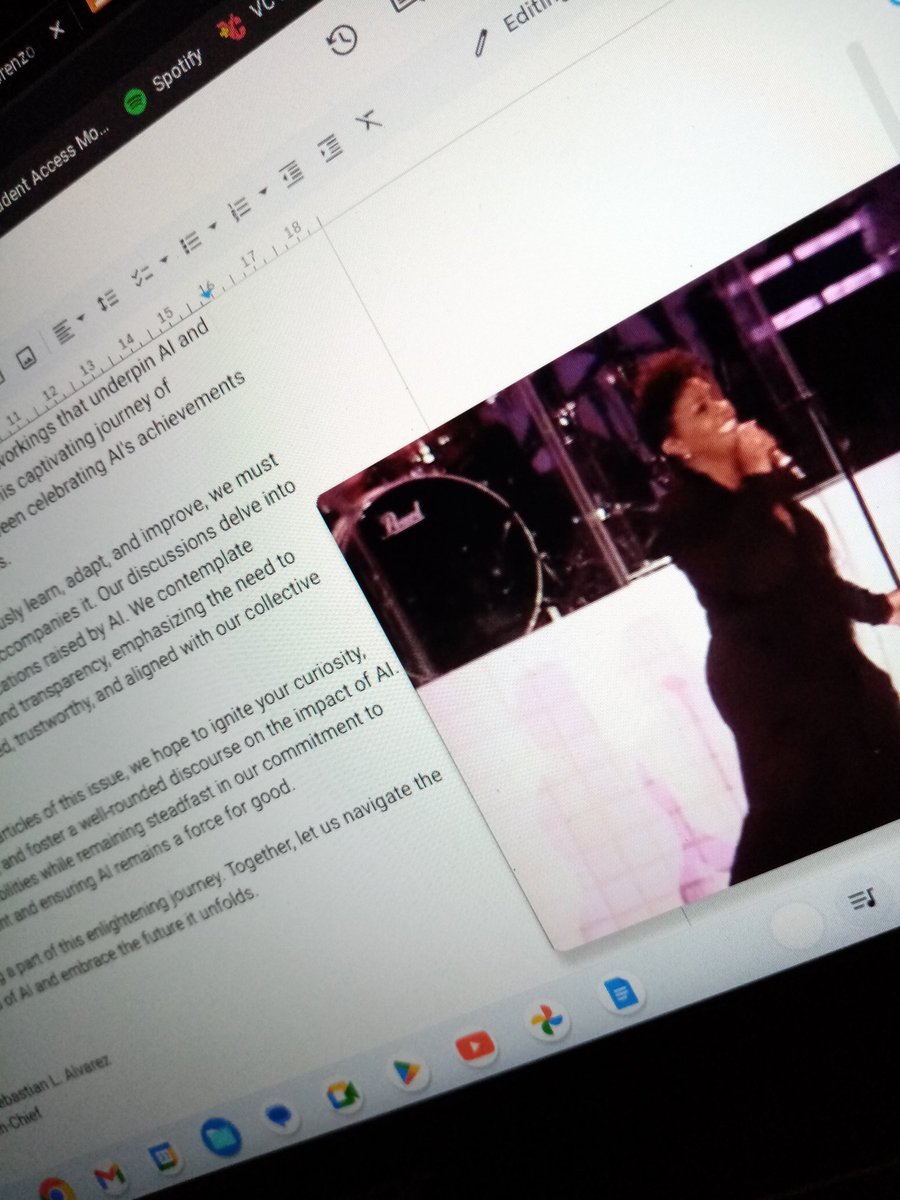Image resolution: width=900 pixels, height=1200 pixels.
Task: Launch Google Photos from the shelf
Action: [x=546, y=1020]
